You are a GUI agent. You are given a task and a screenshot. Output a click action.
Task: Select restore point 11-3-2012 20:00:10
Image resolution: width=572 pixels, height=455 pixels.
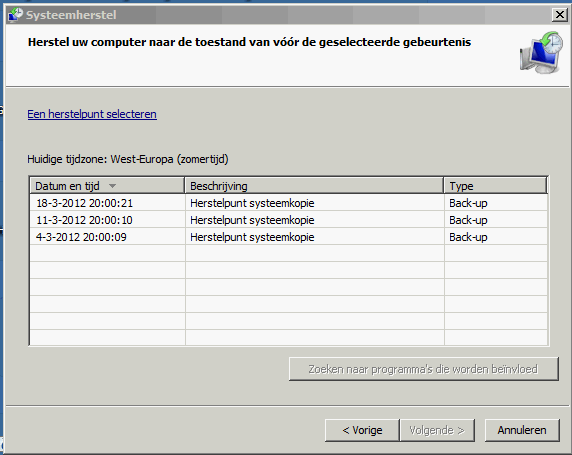[x=289, y=220]
